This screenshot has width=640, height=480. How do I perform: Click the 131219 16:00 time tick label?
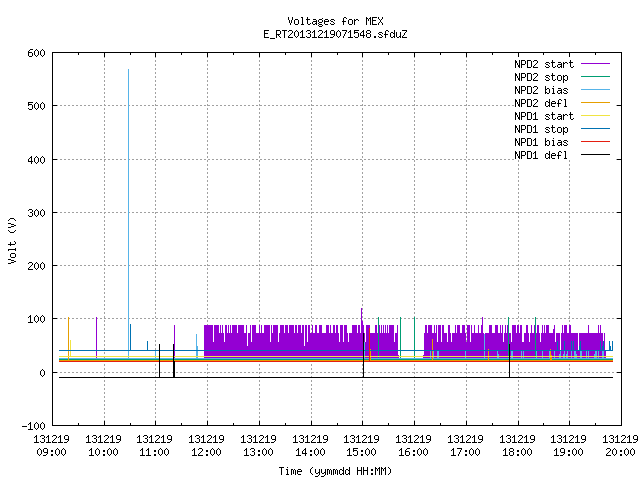click(413, 445)
